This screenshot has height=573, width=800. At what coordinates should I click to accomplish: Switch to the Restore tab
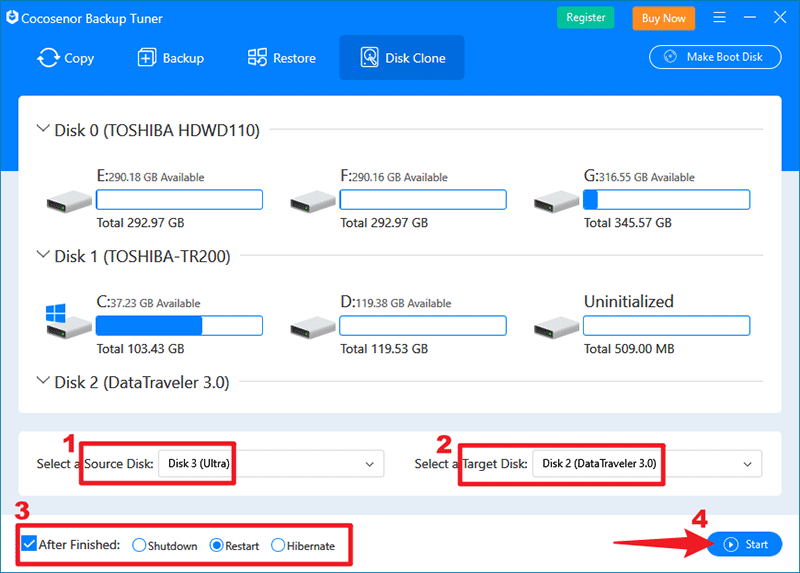[x=282, y=58]
